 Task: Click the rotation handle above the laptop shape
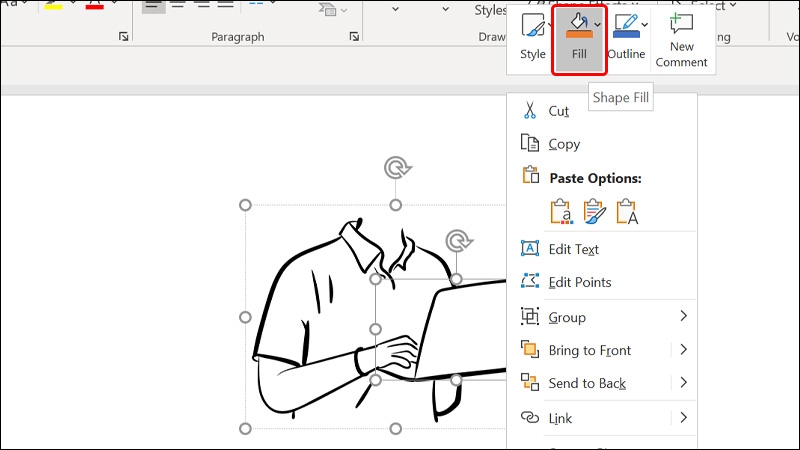(x=458, y=241)
